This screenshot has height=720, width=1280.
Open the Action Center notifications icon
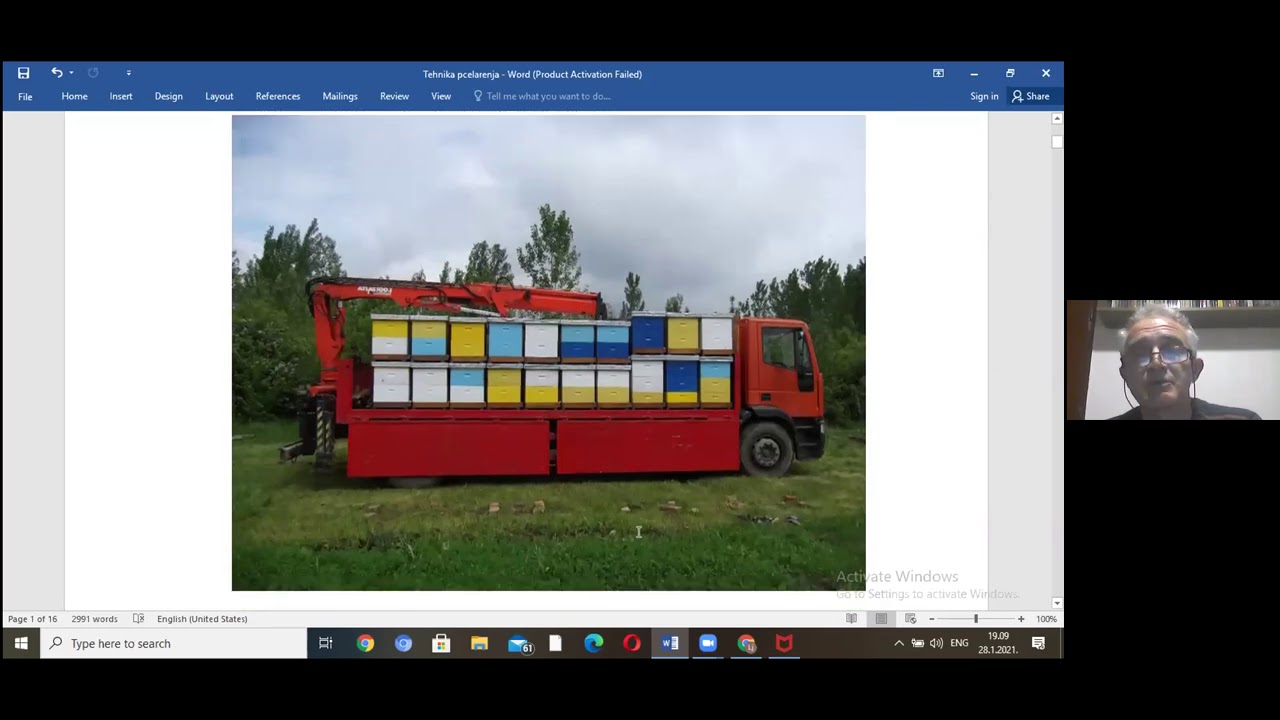click(1038, 643)
